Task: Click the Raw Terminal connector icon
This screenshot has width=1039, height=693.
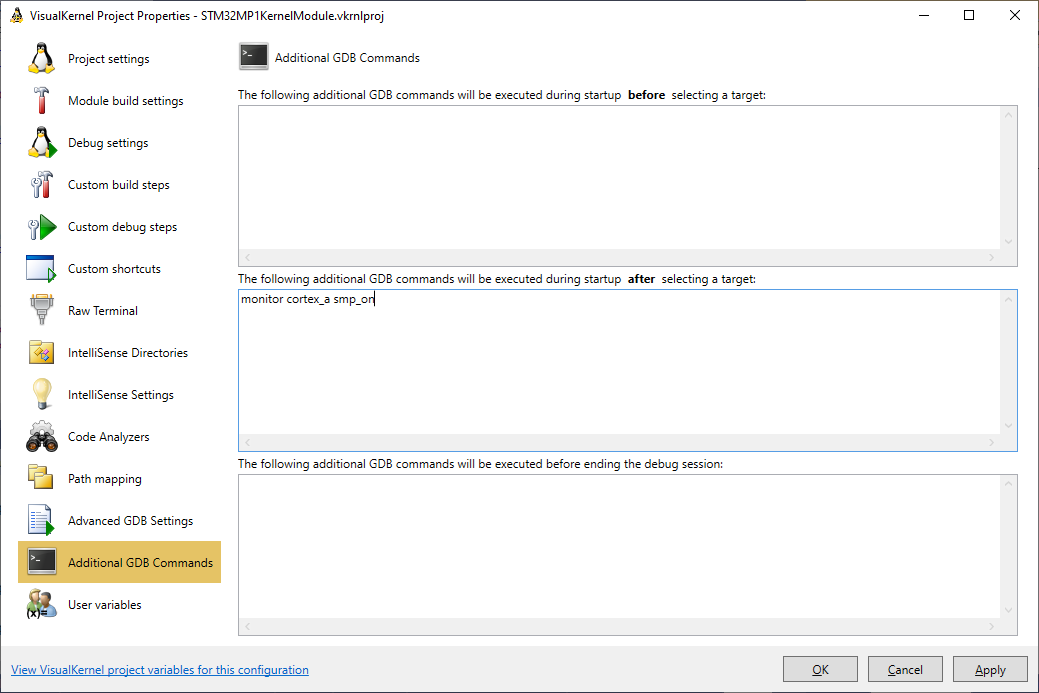Action: (41, 310)
